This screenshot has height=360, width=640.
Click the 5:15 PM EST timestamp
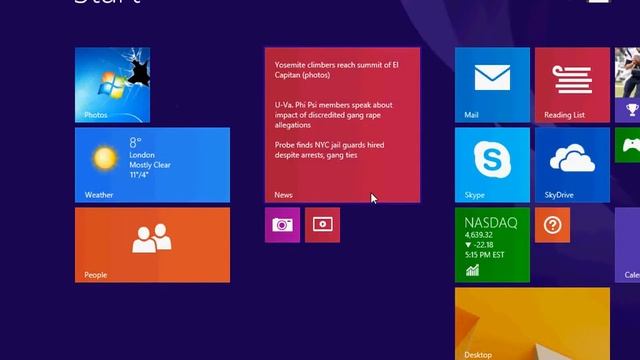click(484, 255)
